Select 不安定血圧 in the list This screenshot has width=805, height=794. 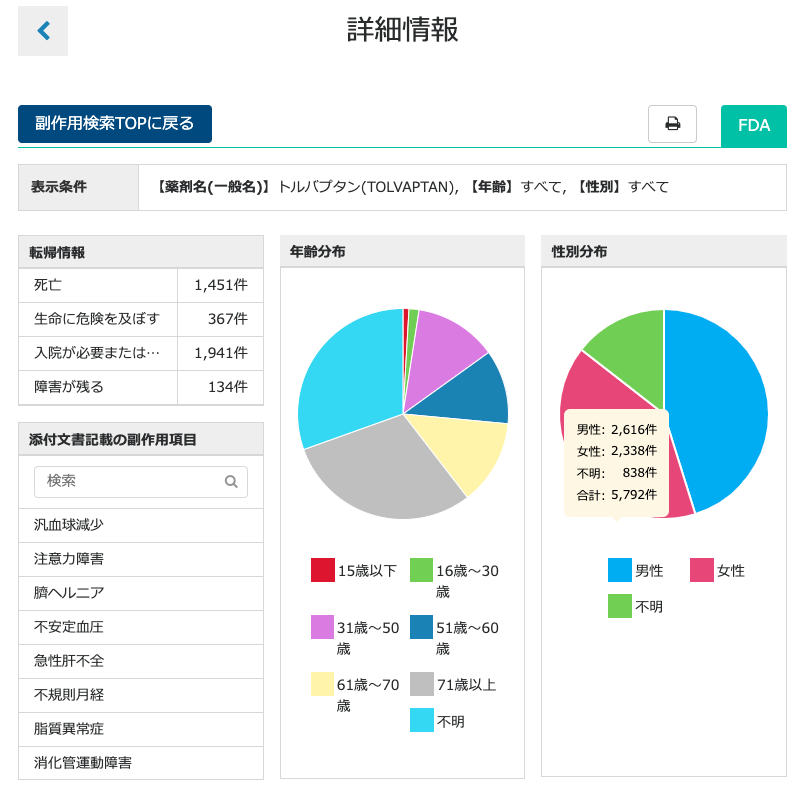tap(141, 627)
